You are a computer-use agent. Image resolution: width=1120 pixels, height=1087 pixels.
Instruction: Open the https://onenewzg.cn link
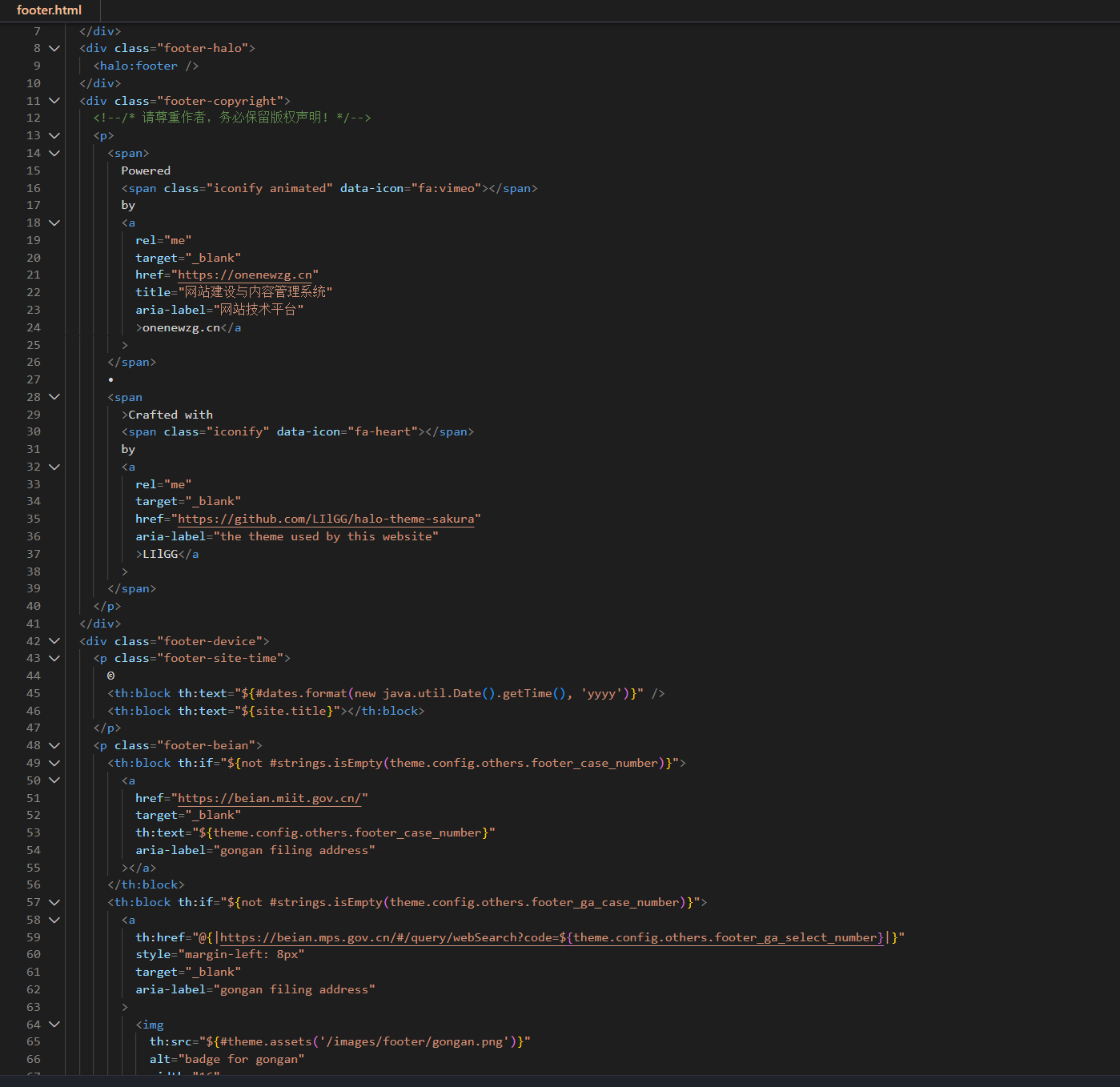244,275
